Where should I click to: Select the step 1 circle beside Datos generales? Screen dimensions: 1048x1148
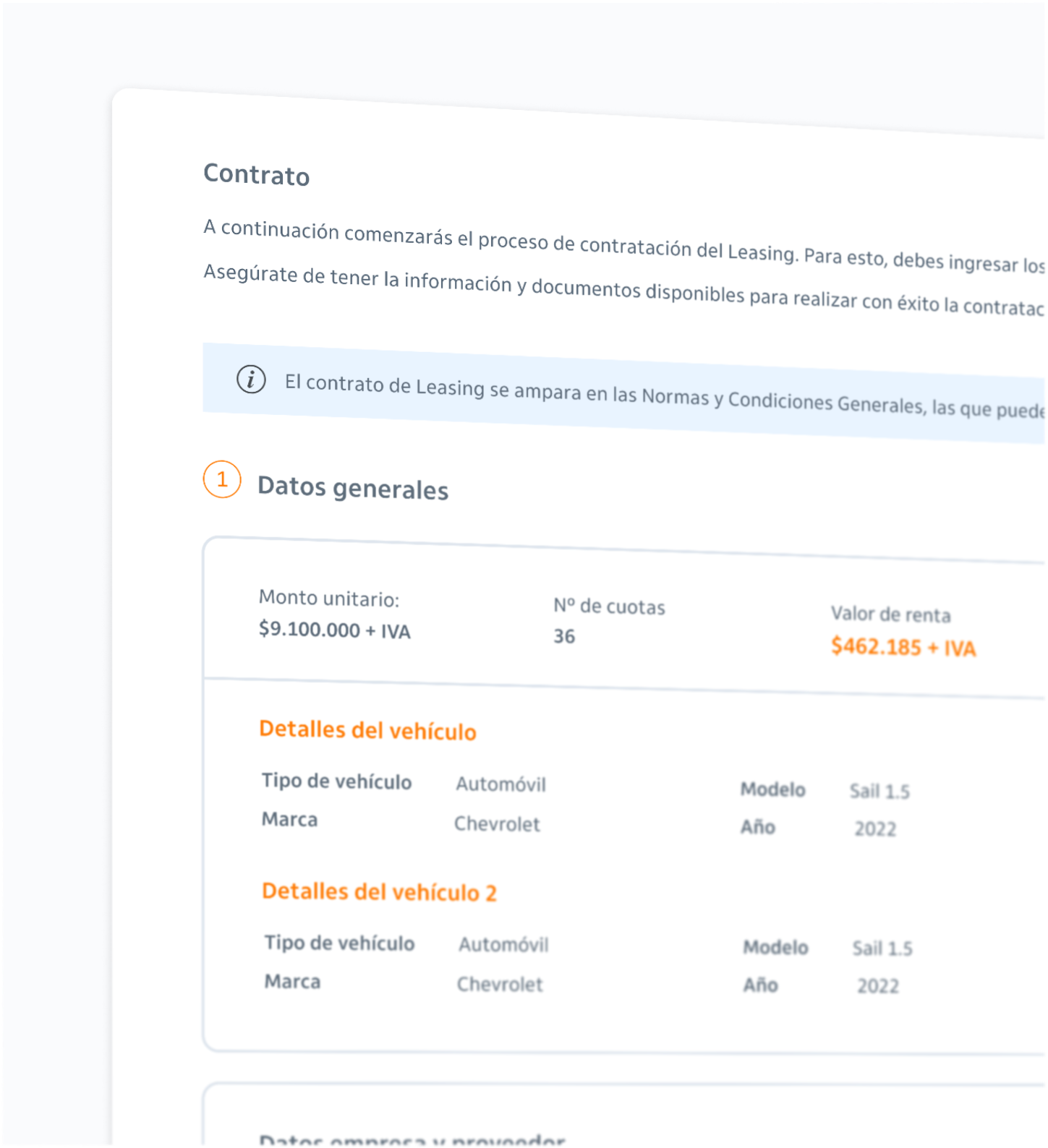(x=222, y=479)
